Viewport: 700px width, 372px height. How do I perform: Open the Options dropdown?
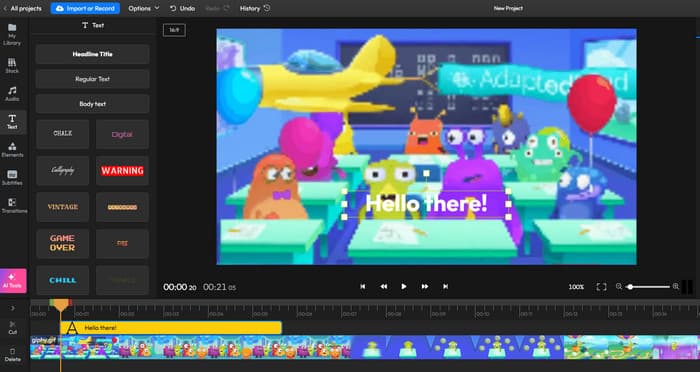click(144, 8)
